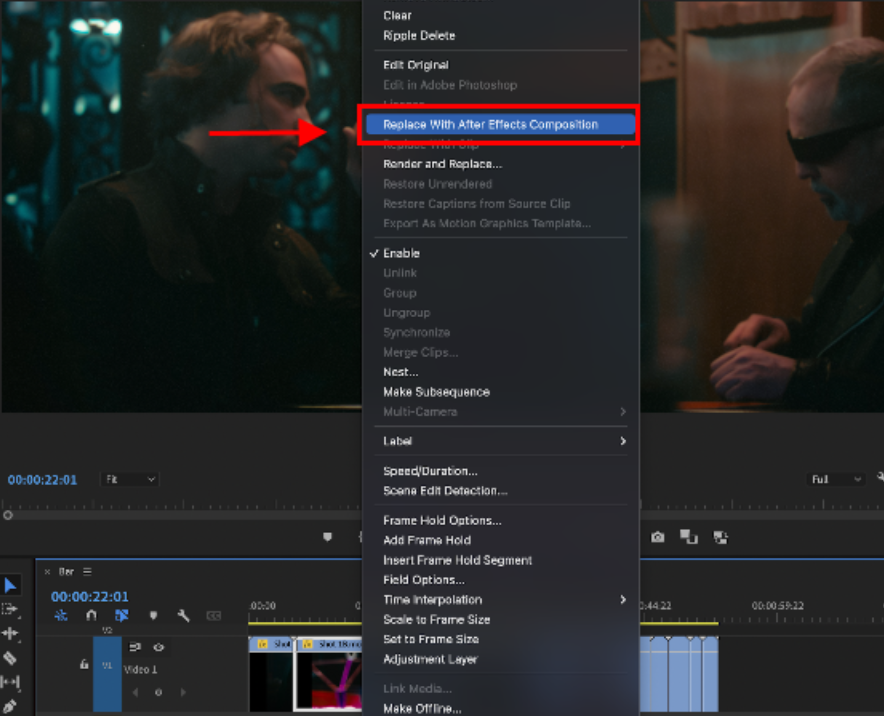The height and width of the screenshot is (716, 884).
Task: Select the Track Select Forward tool
Action: (10, 609)
